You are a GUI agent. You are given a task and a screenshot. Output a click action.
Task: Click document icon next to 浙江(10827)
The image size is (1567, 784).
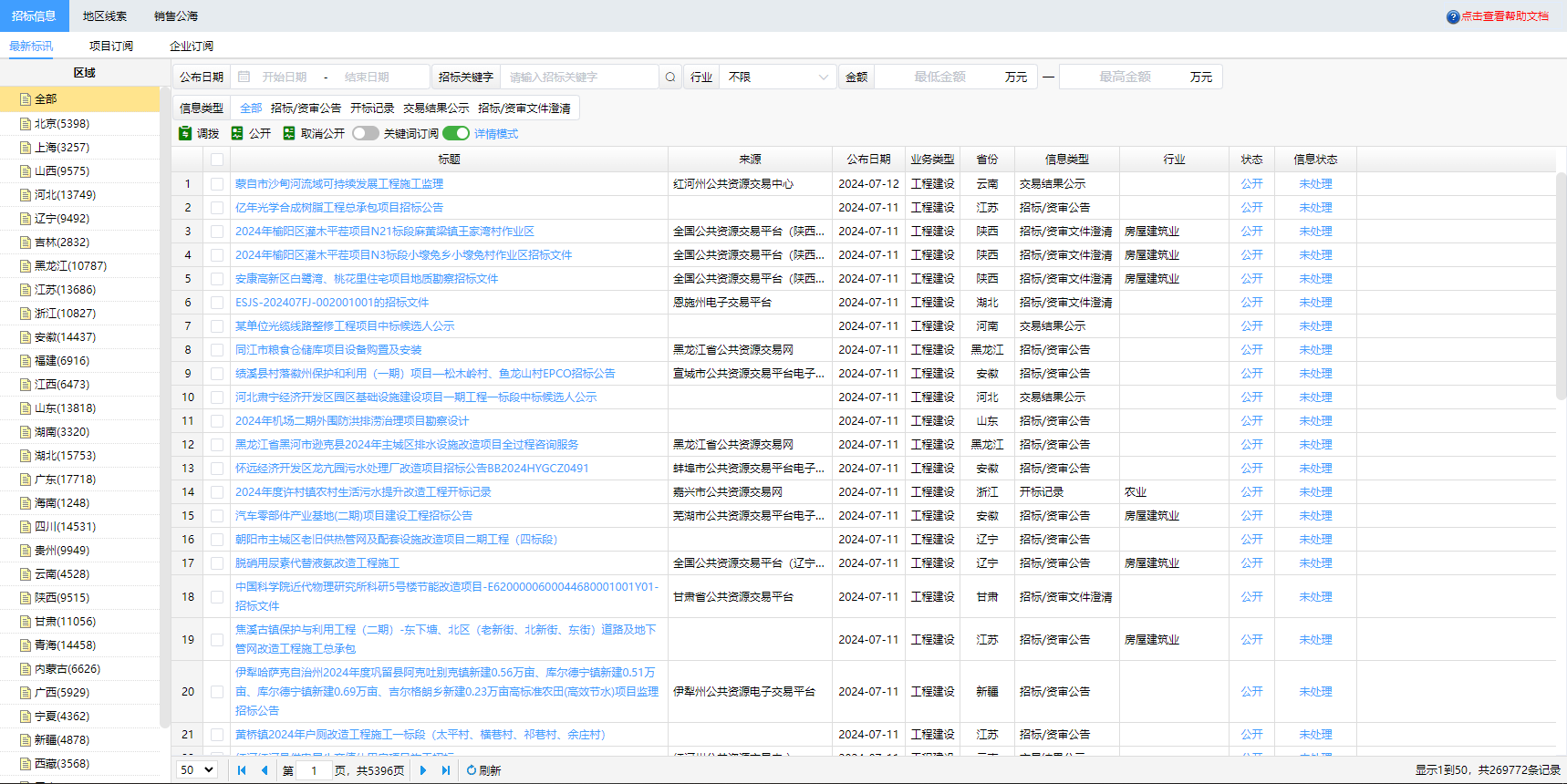point(26,313)
